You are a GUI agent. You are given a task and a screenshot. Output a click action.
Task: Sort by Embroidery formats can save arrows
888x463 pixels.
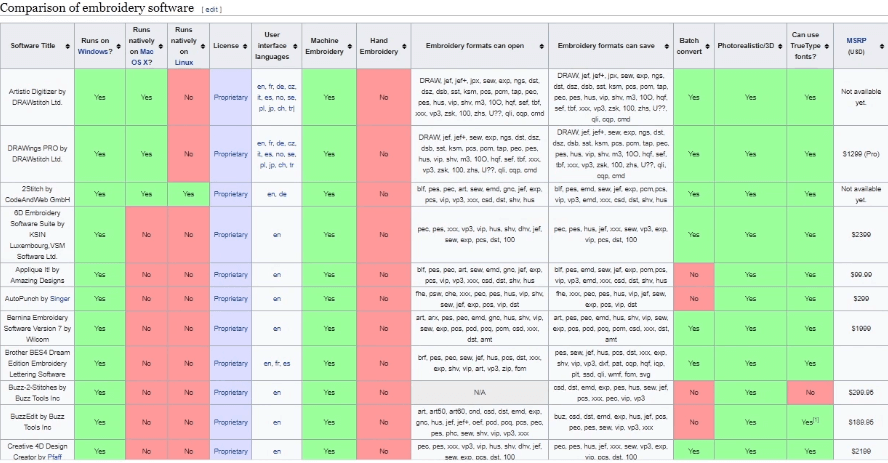(x=667, y=46)
